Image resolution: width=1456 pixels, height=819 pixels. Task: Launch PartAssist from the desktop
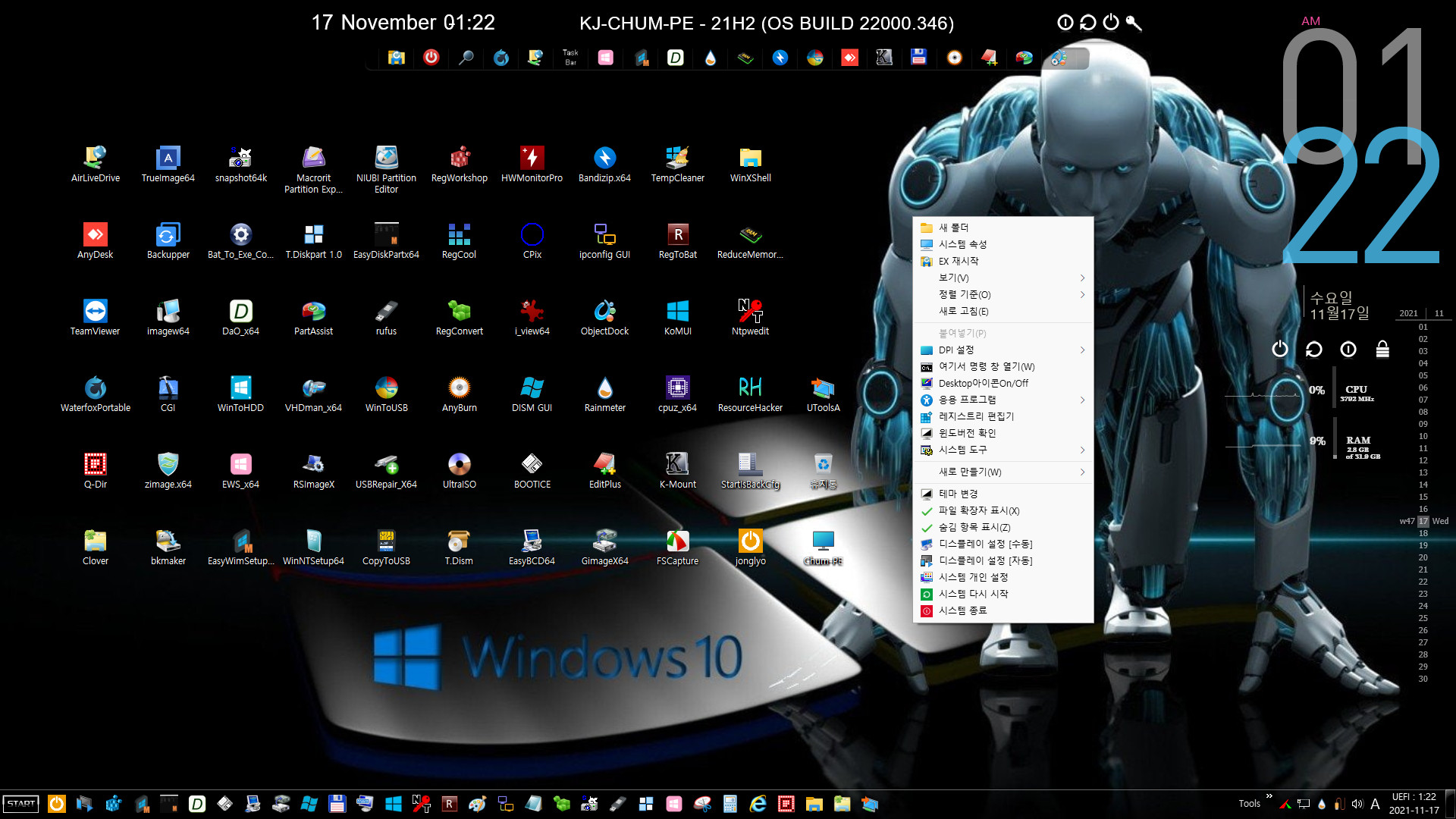(313, 317)
